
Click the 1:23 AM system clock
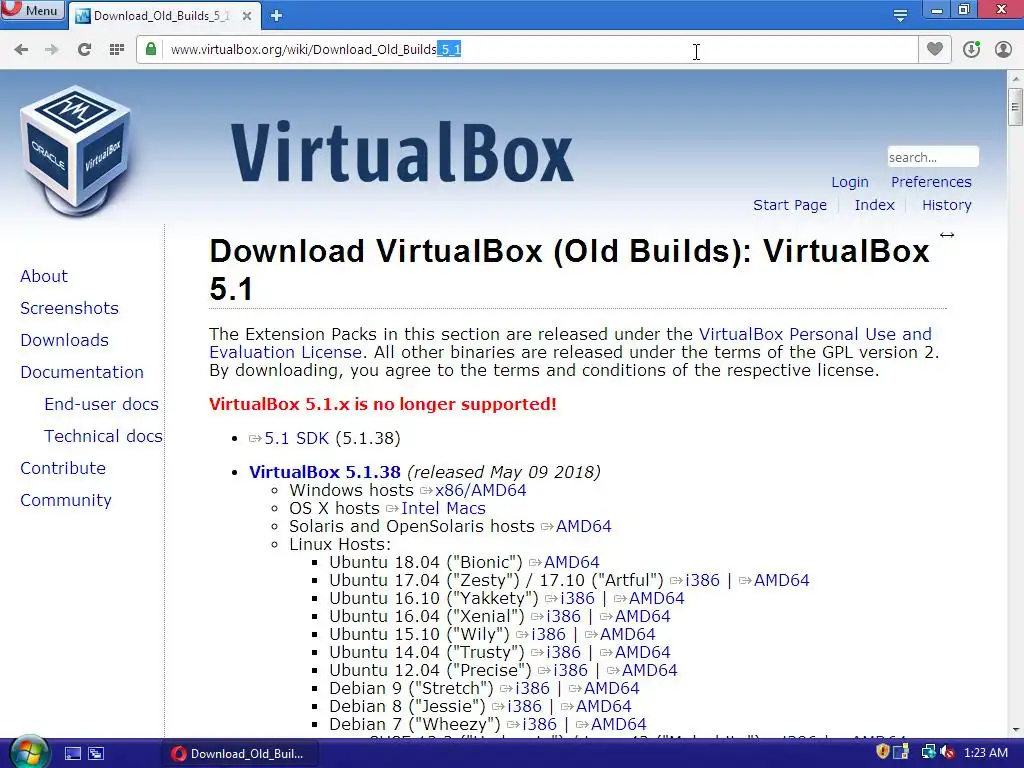985,753
